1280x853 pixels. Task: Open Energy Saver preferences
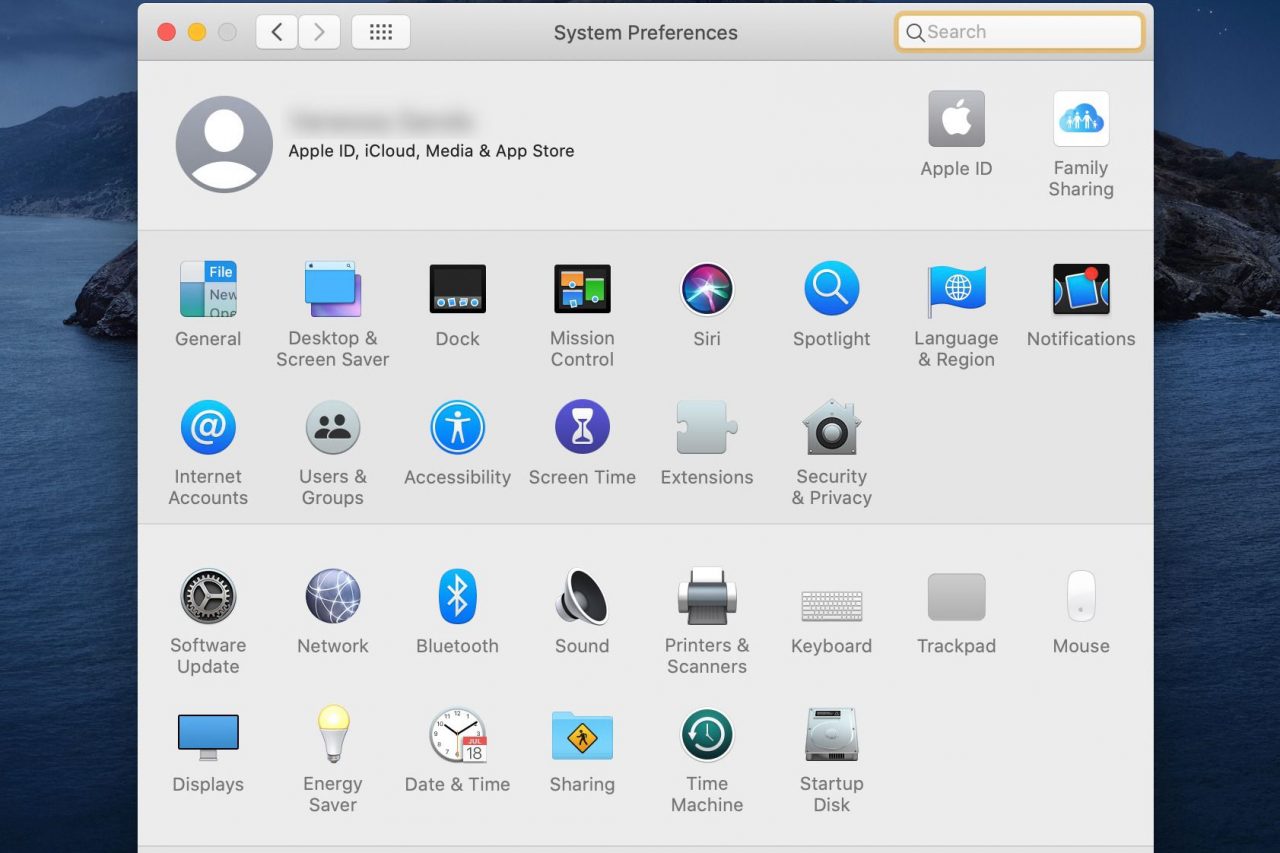[x=332, y=735]
